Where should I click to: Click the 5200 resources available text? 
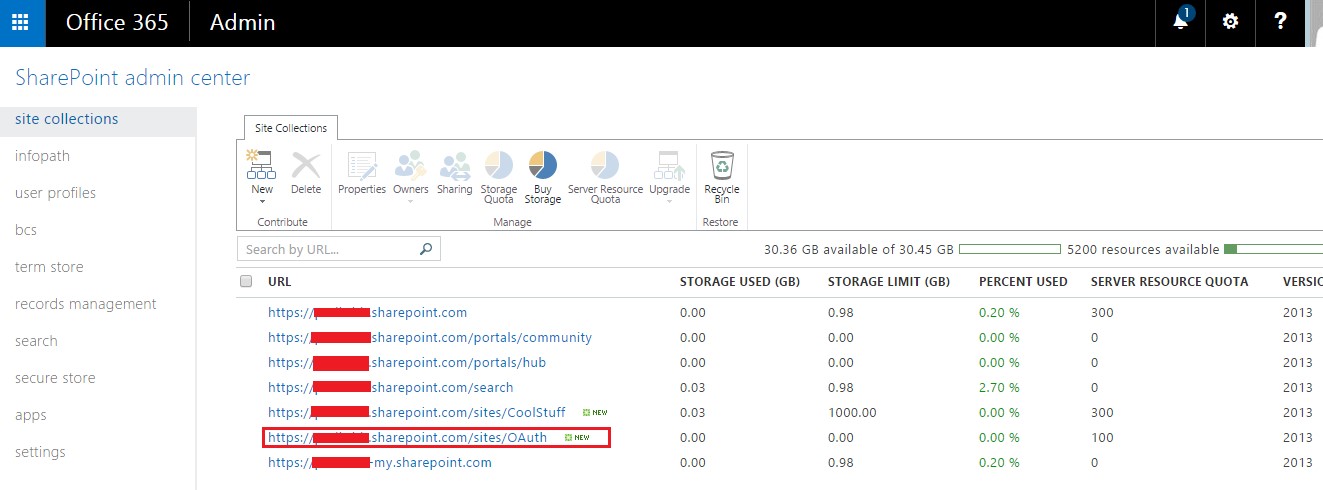click(1143, 249)
